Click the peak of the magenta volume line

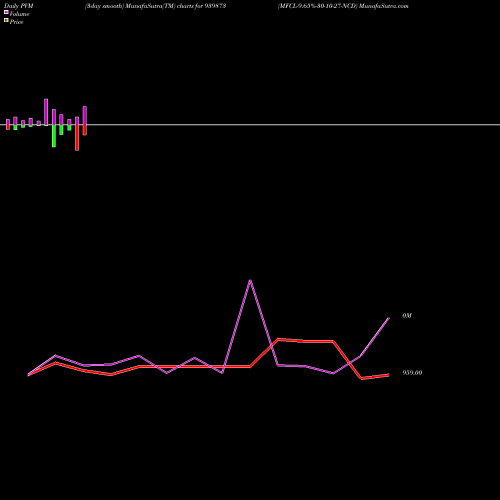click(x=250, y=281)
